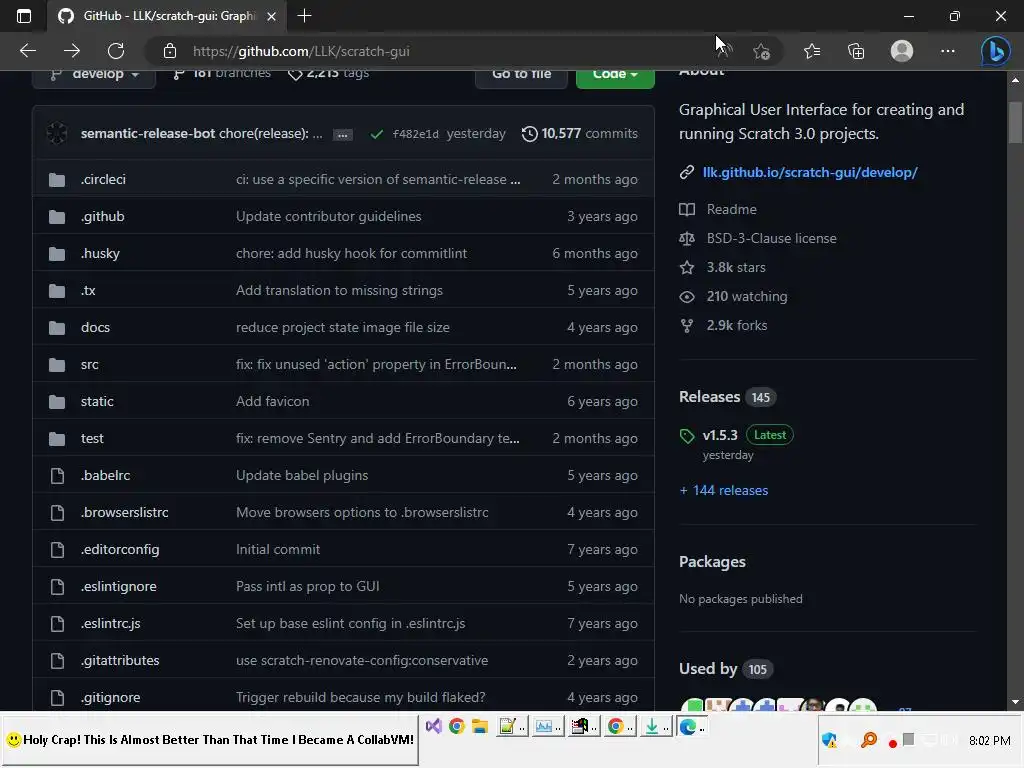Click the .editorconfig file icon
Image resolution: width=1024 pixels, height=768 pixels.
tap(57, 550)
